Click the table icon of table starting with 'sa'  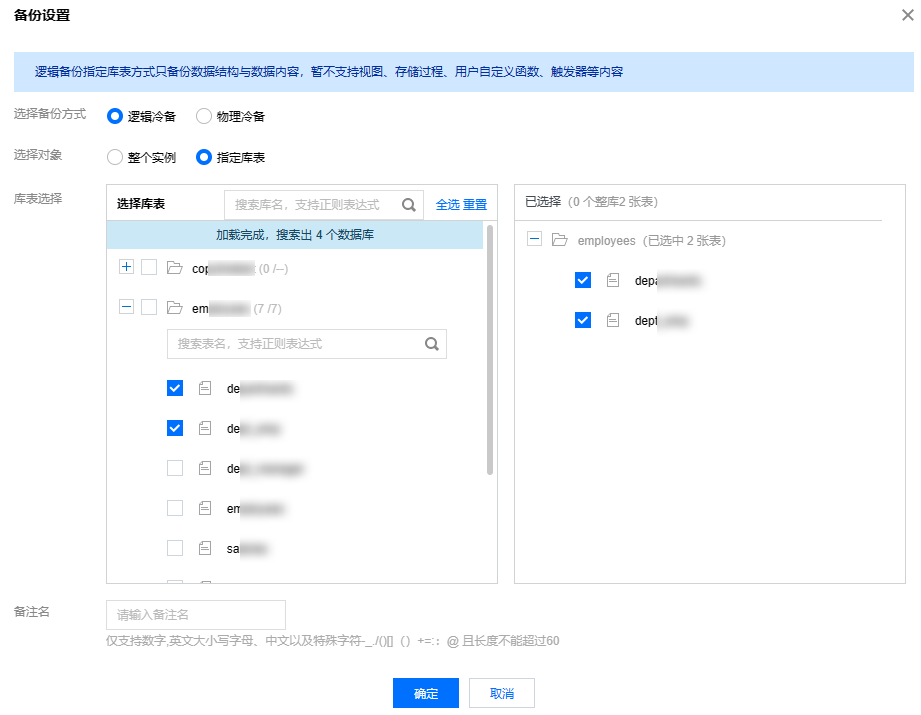205,548
